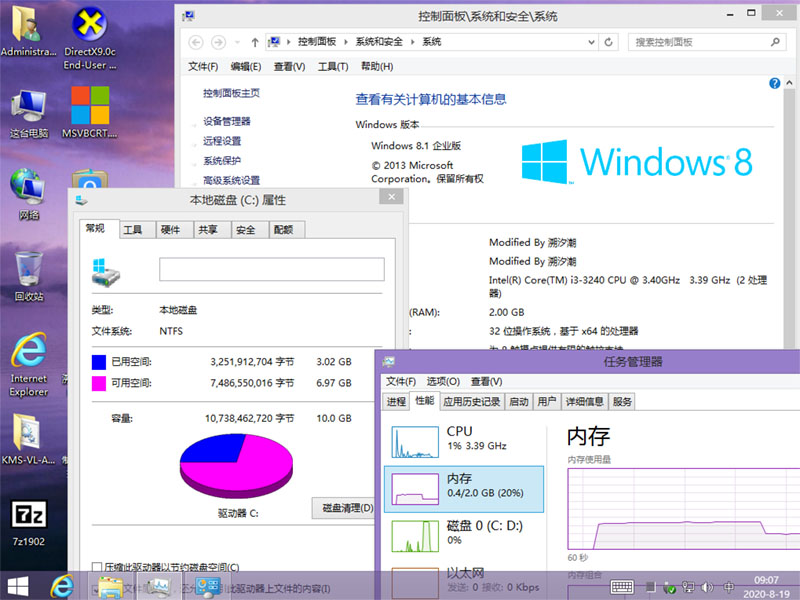Screen dimensions: 800x600
Task: Open the 回收站 recycle bin icon
Action: pyautogui.click(x=29, y=276)
